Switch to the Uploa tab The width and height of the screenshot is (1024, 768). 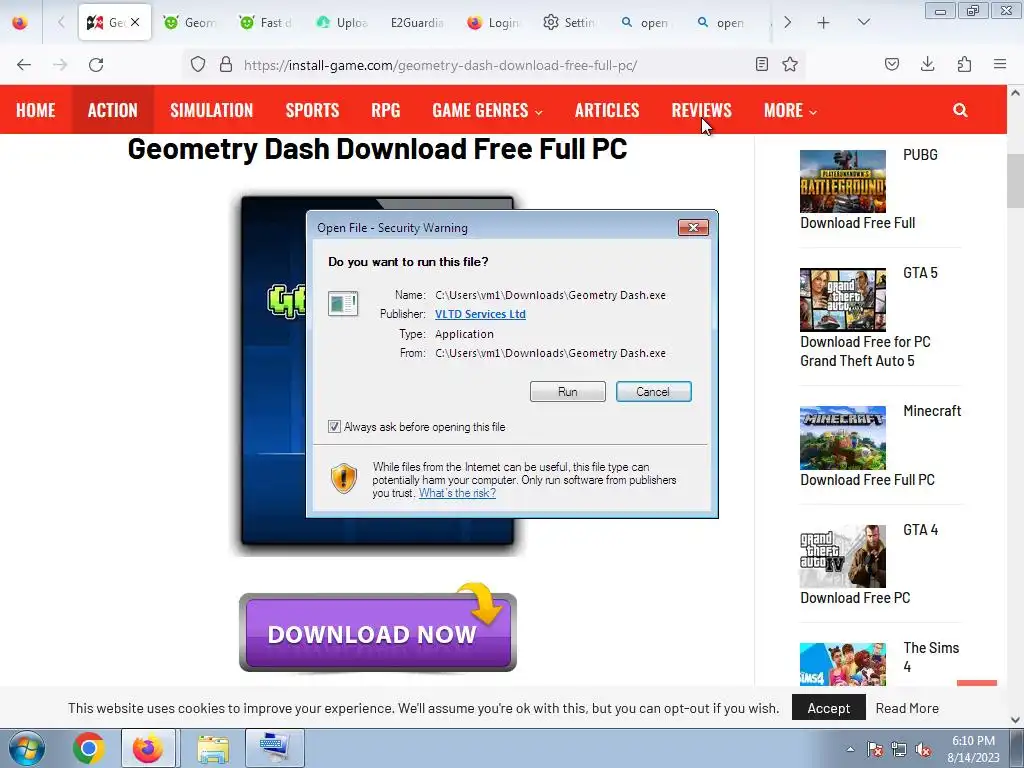point(342,22)
